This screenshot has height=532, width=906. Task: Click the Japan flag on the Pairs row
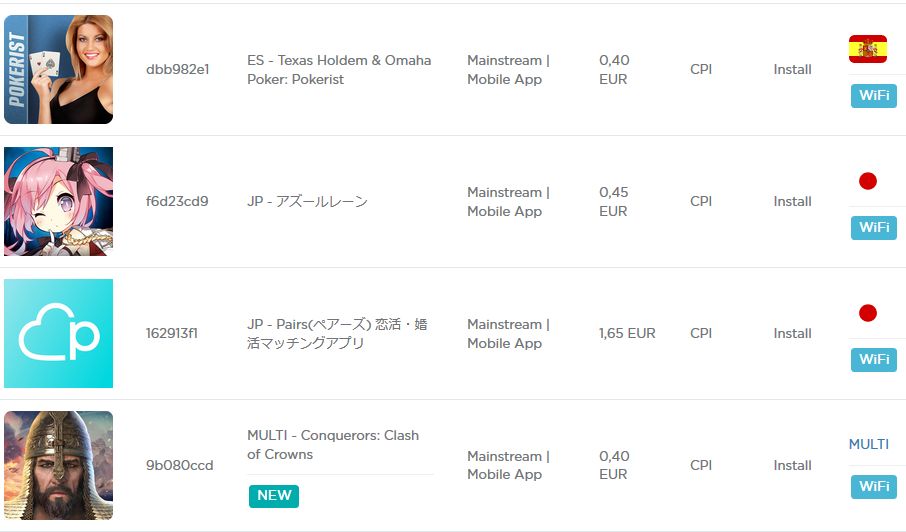868,313
